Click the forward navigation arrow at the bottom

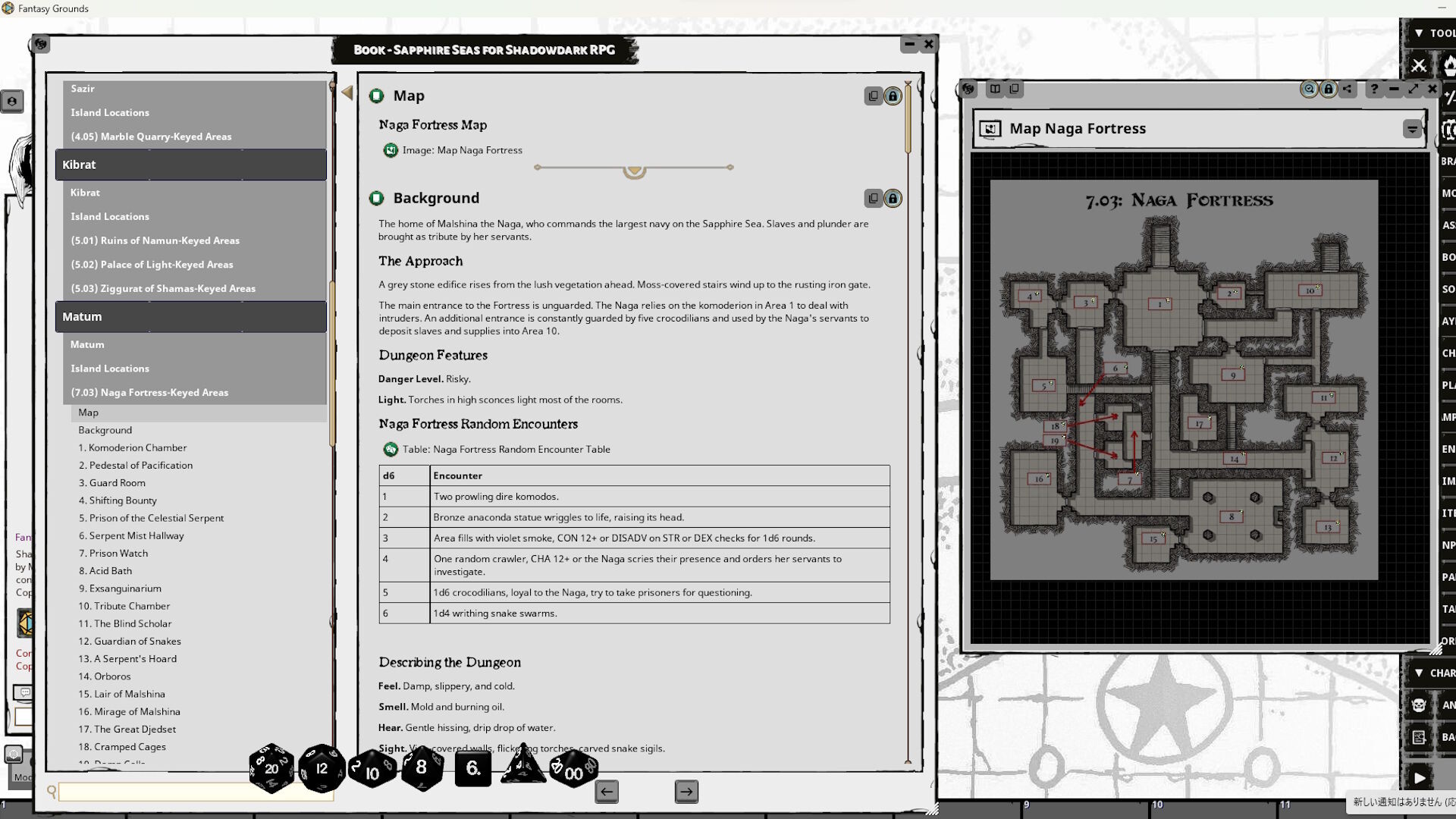click(686, 791)
